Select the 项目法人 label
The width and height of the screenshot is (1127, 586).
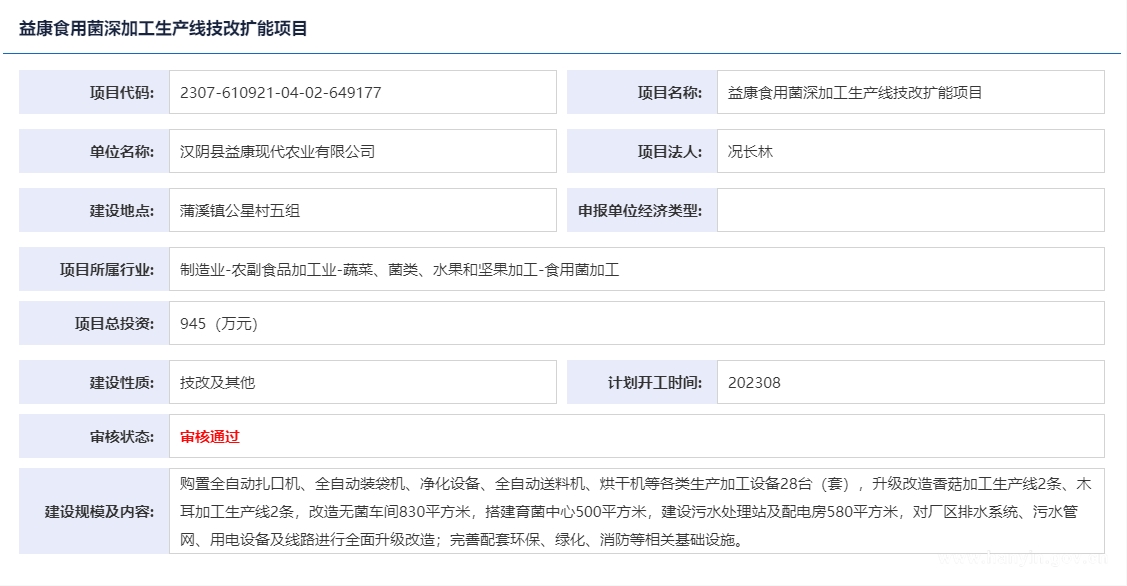click(670, 152)
